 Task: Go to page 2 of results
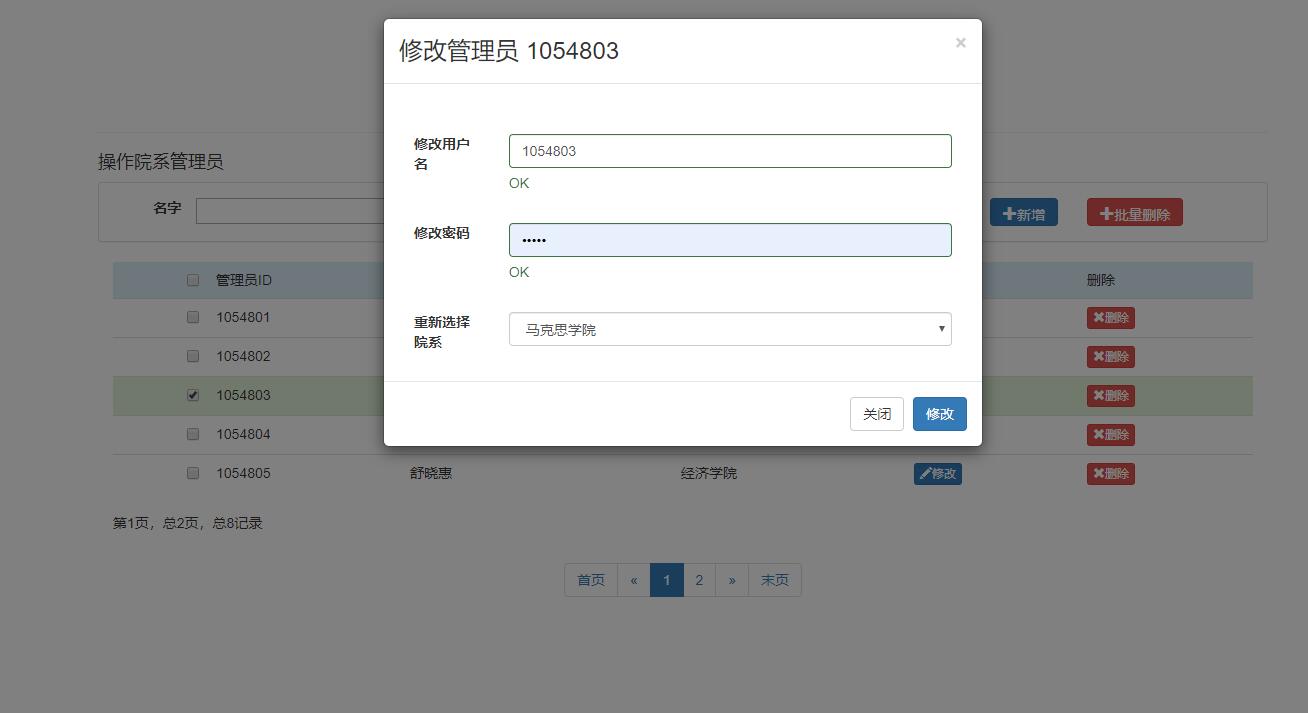tap(699, 579)
